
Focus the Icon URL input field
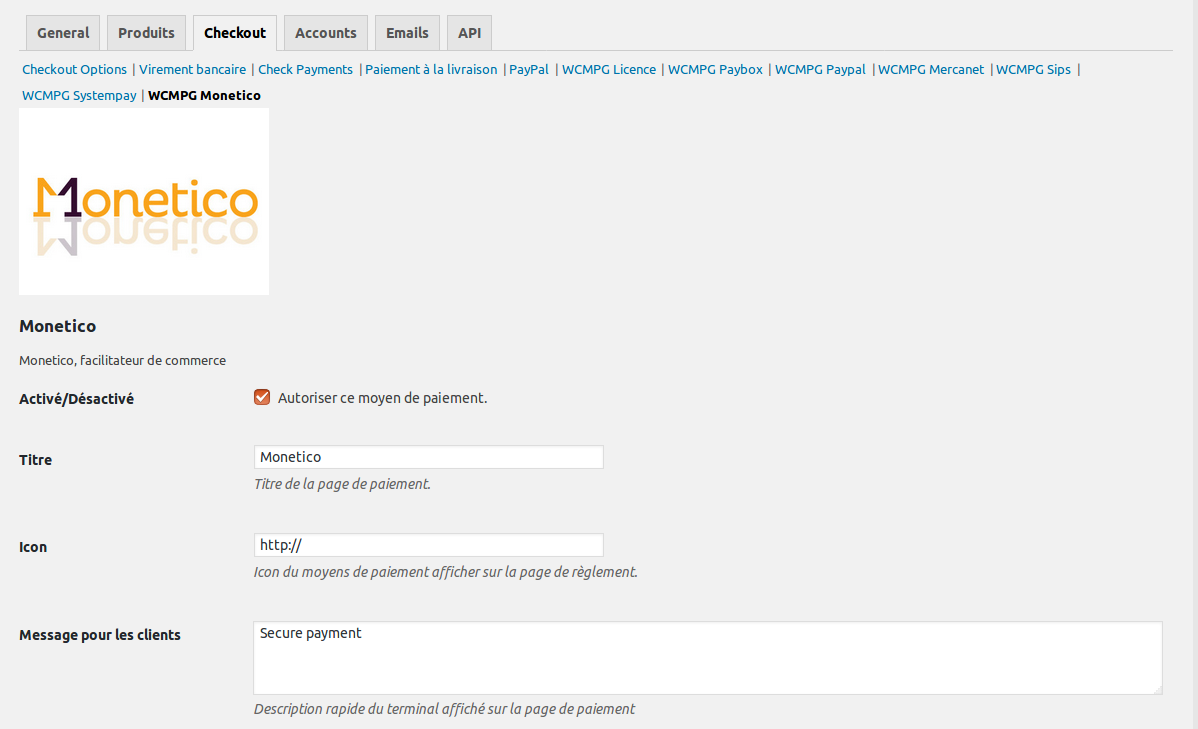429,545
